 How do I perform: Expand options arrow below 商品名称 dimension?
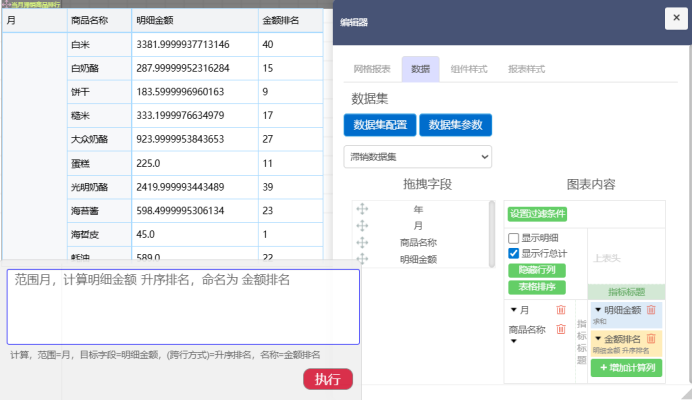513,341
